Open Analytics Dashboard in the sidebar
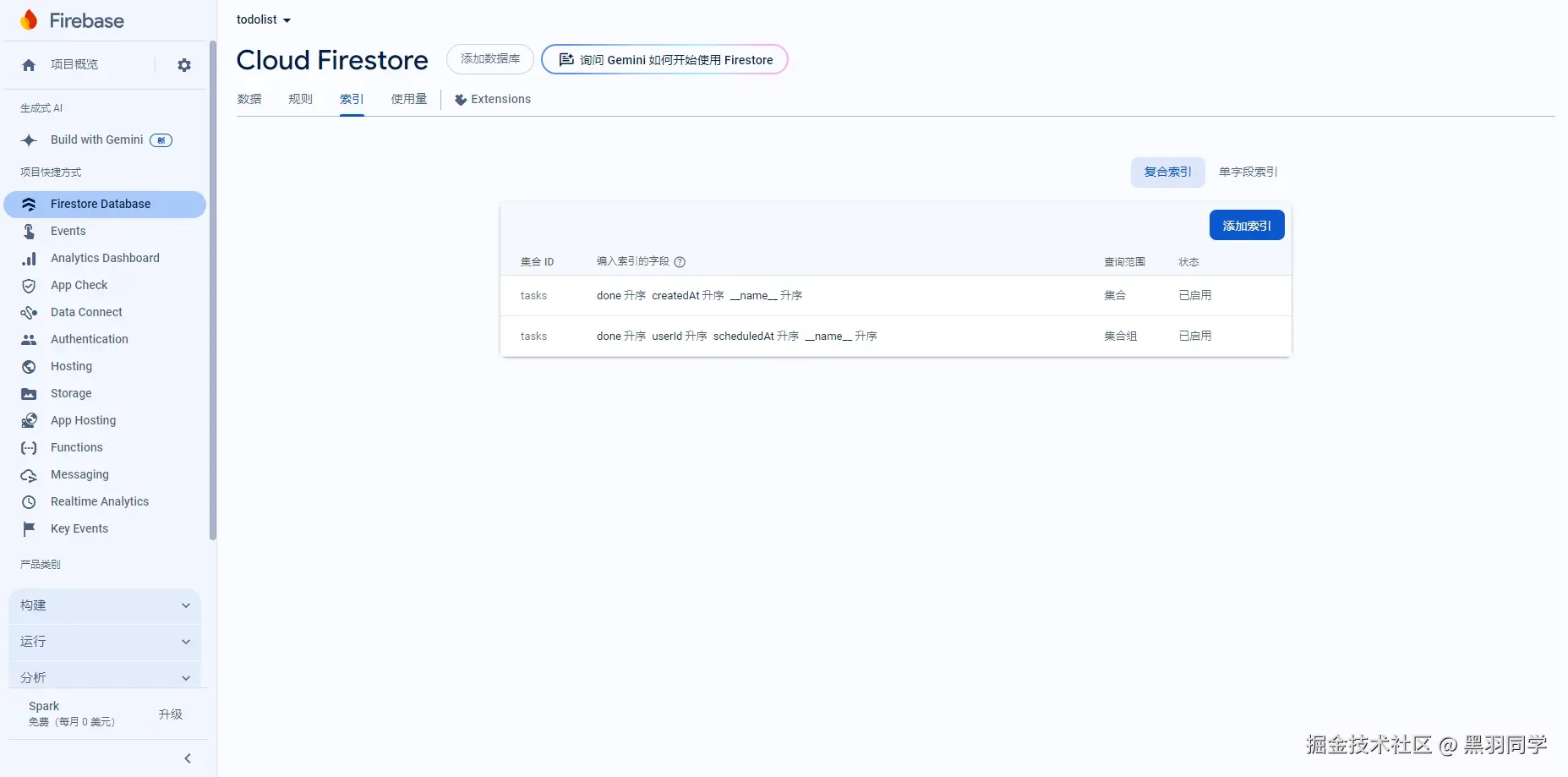1568x777 pixels. pyautogui.click(x=105, y=259)
